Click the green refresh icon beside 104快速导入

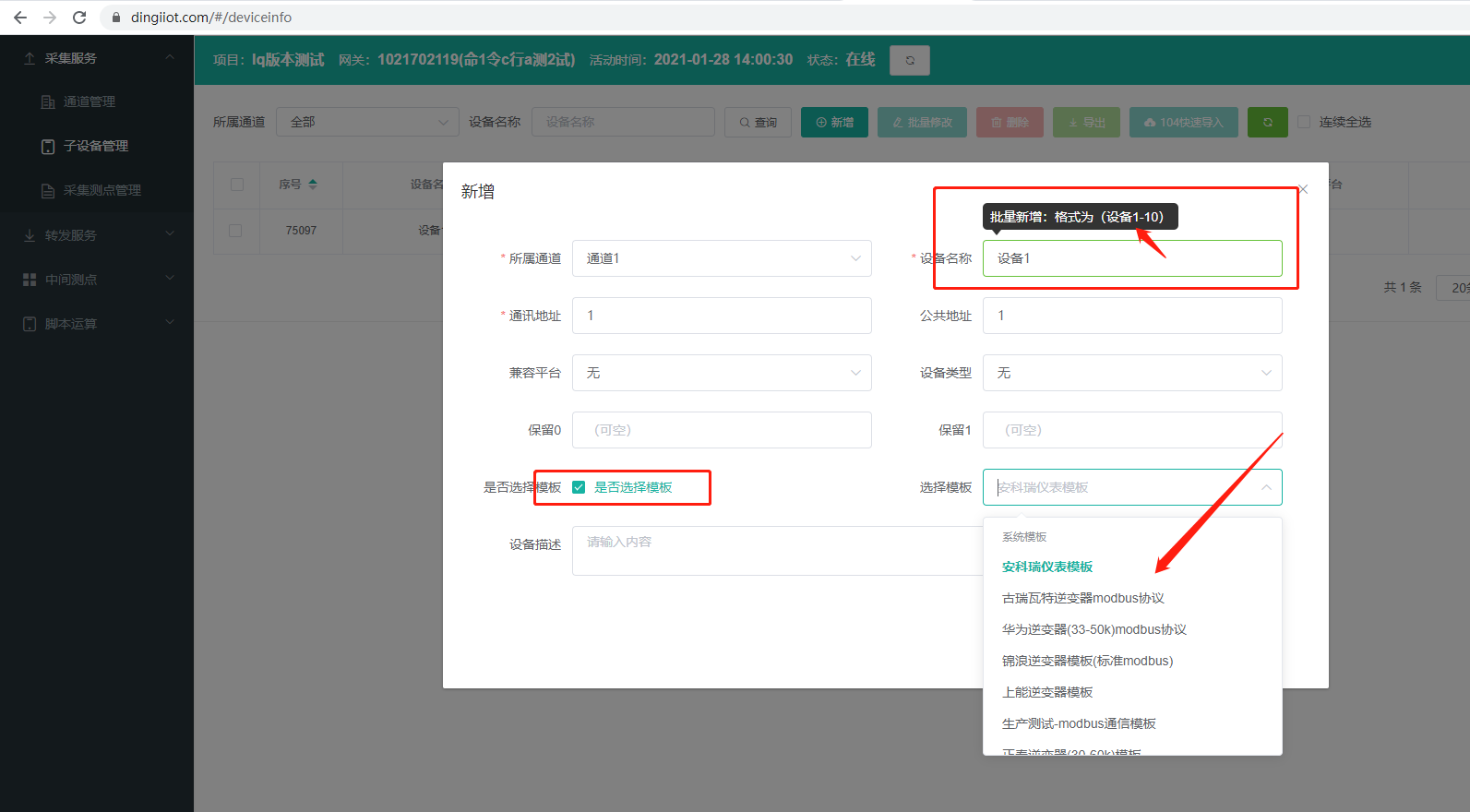click(x=1267, y=122)
